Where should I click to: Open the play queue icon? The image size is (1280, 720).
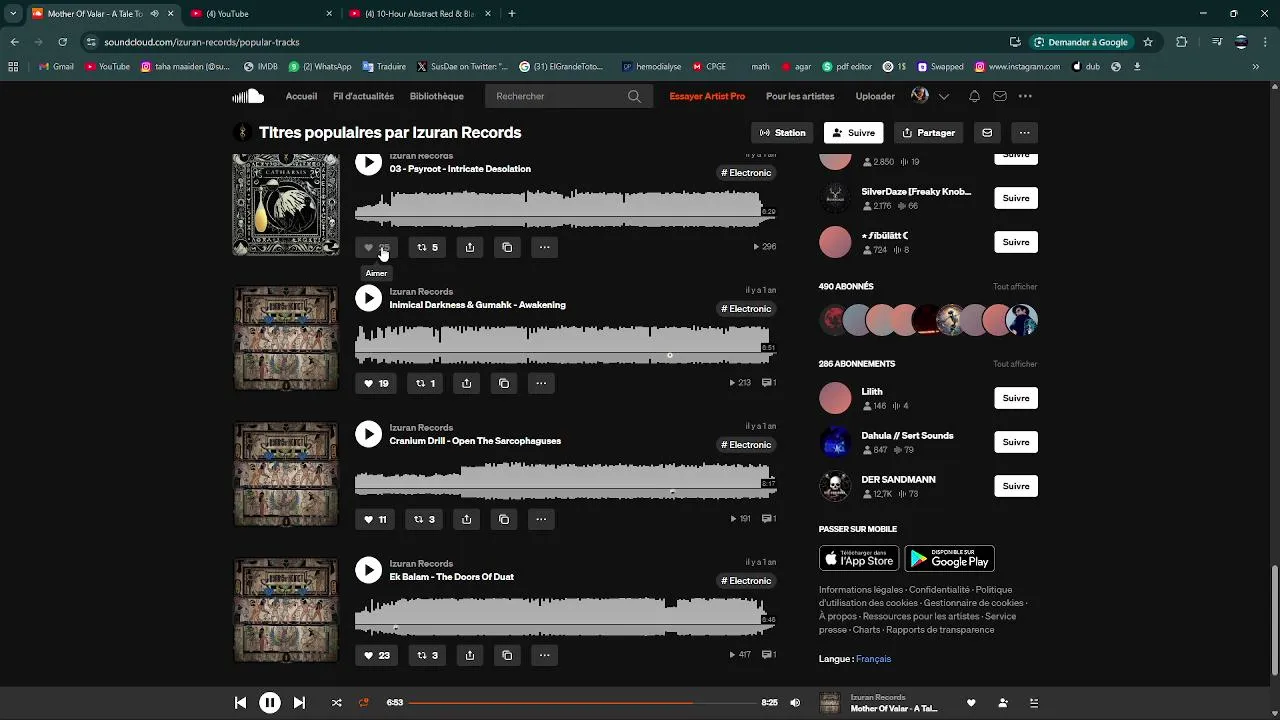(1034, 703)
